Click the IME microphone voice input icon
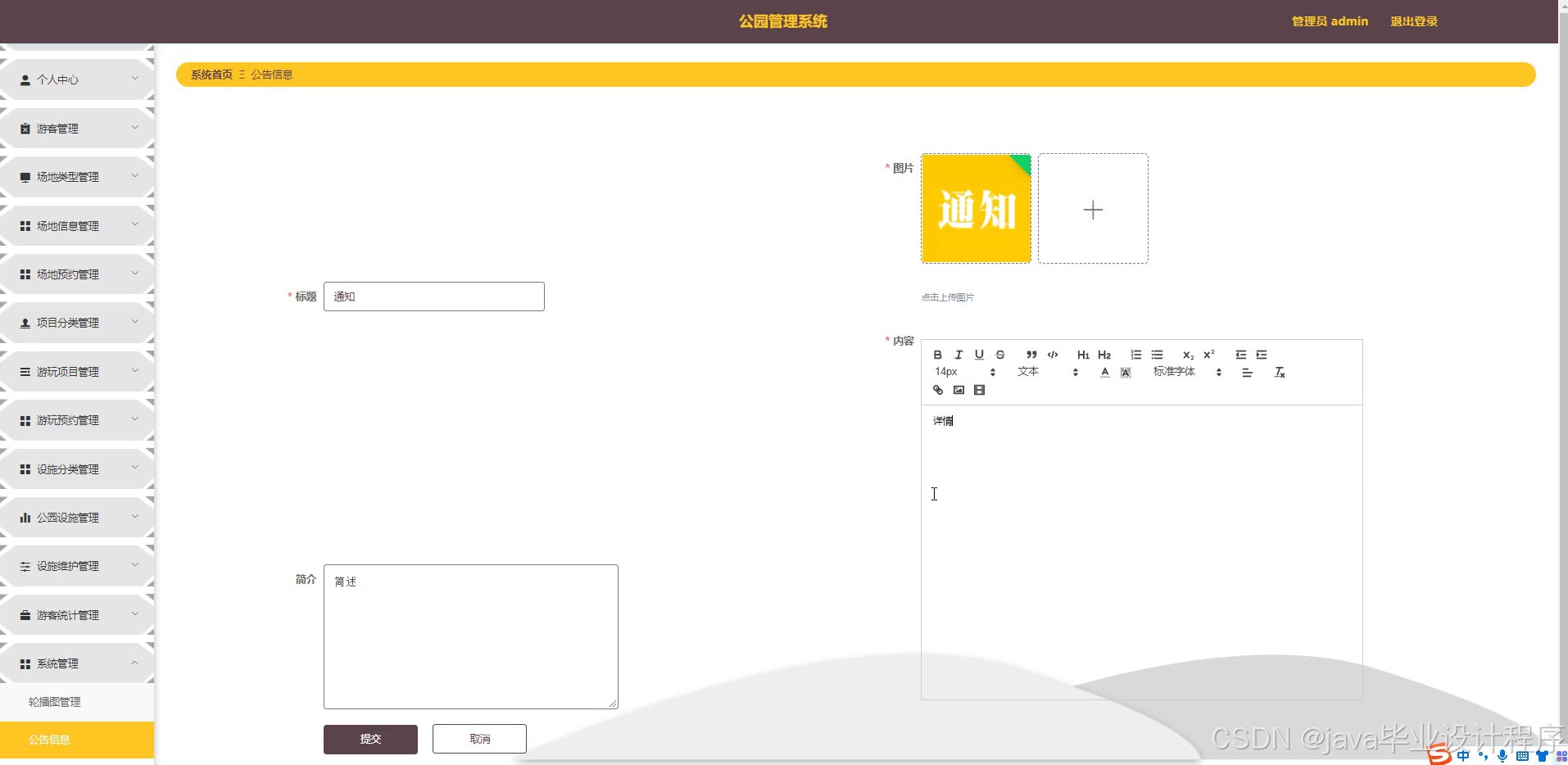Image resolution: width=1568 pixels, height=765 pixels. pyautogui.click(x=1502, y=756)
